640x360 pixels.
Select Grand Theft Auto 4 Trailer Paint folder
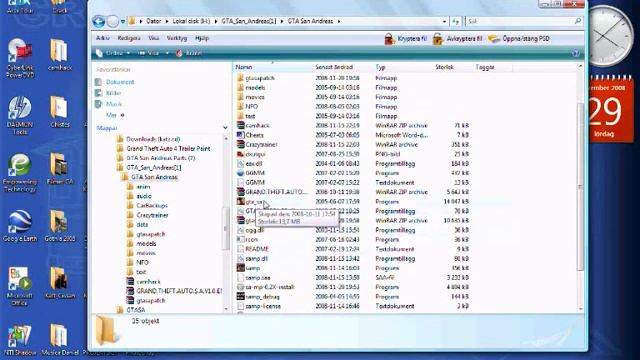coord(168,149)
